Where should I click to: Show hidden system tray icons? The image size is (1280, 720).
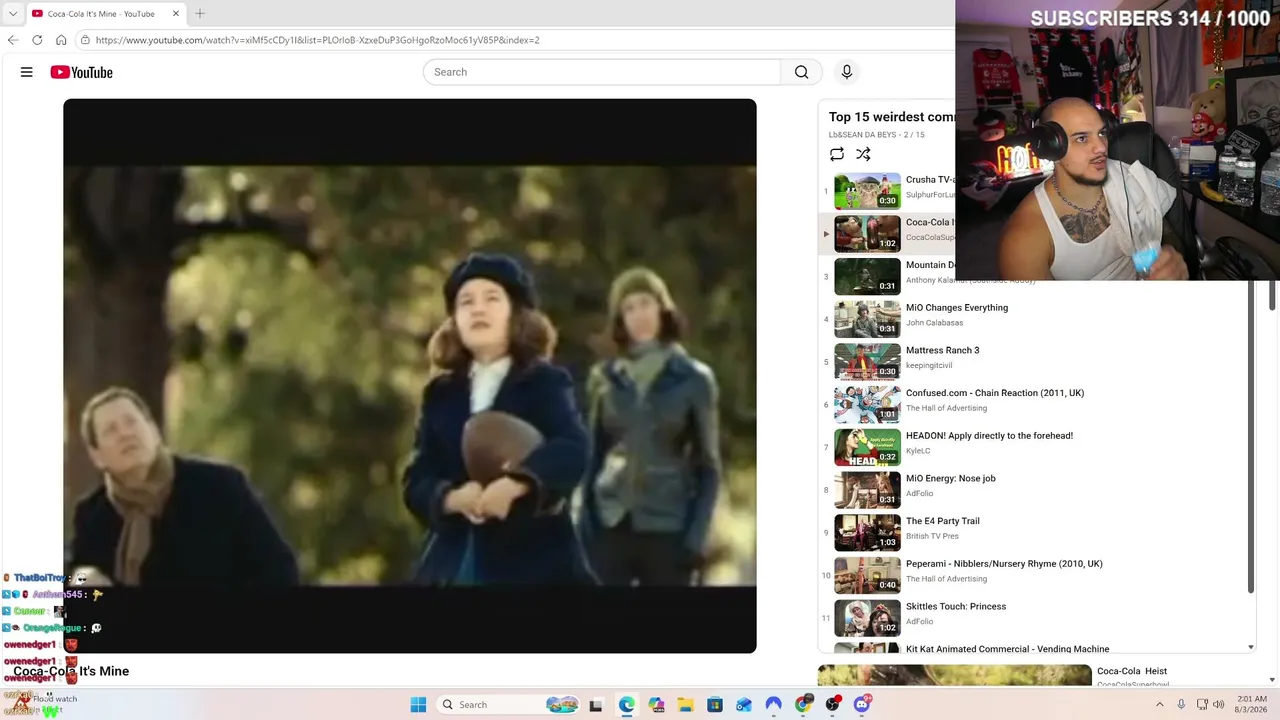[1160, 705]
